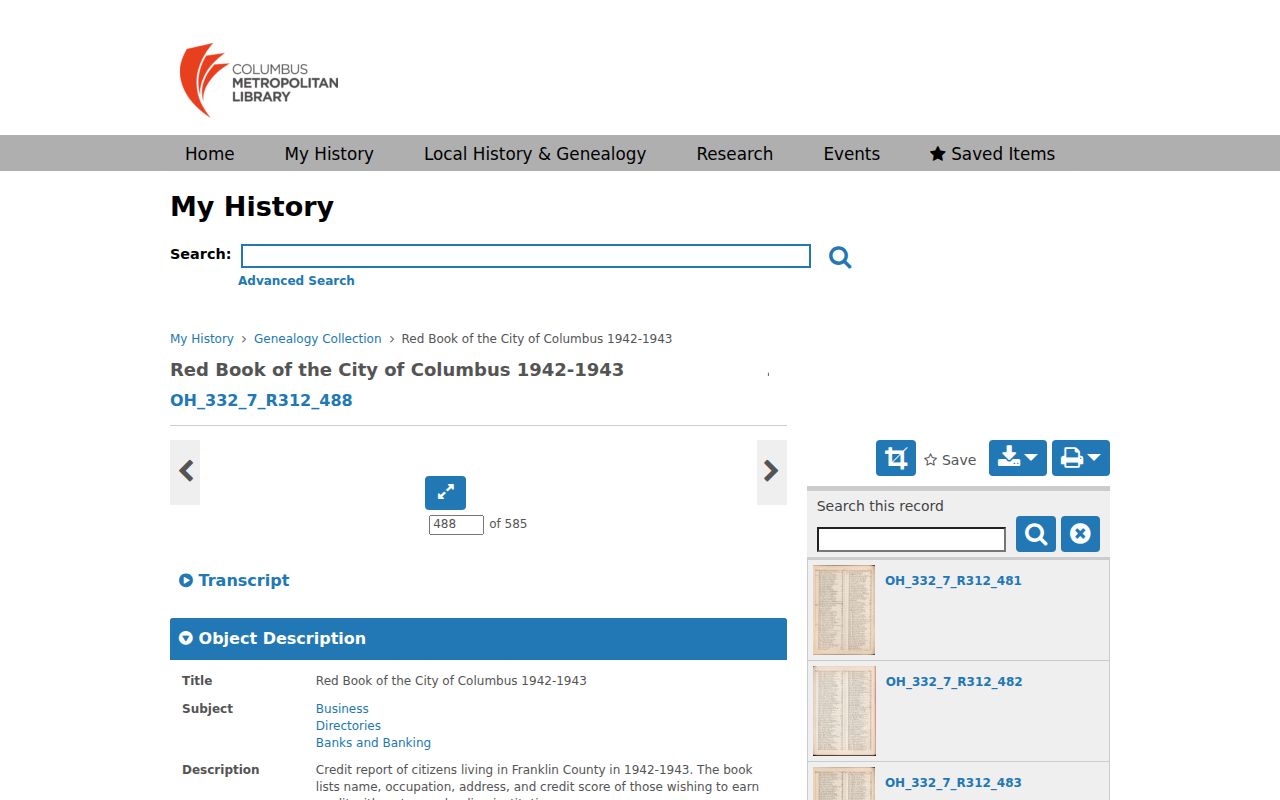Viewport: 1280px width, 800px height.
Task: Select the crop image tool
Action: (896, 458)
